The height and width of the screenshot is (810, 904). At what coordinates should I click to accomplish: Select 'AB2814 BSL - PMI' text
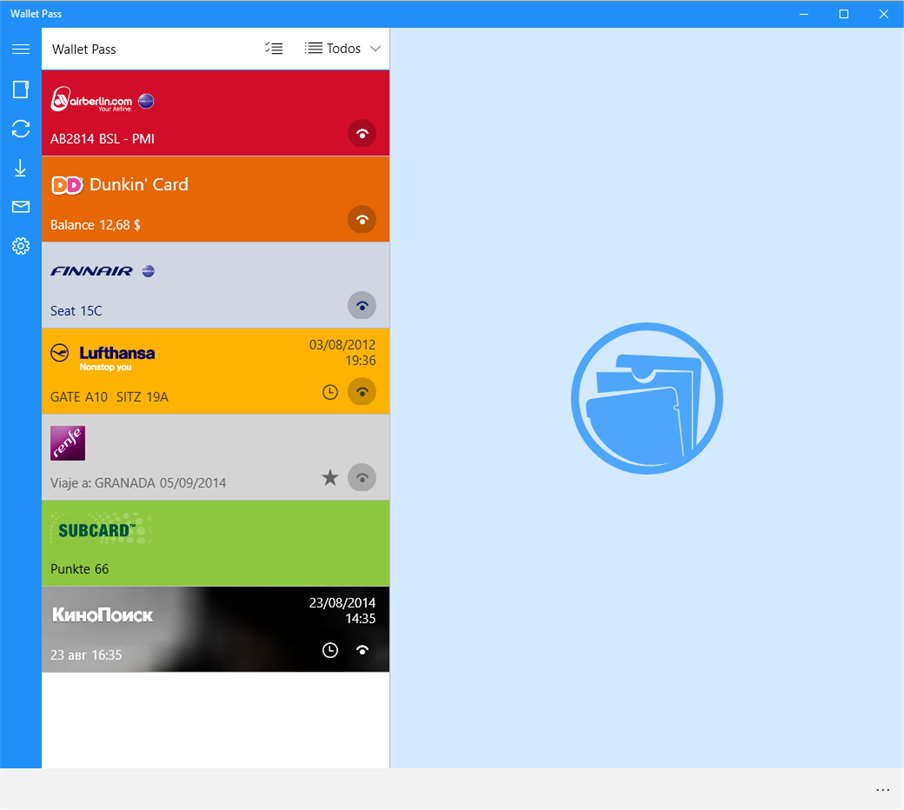coord(102,139)
